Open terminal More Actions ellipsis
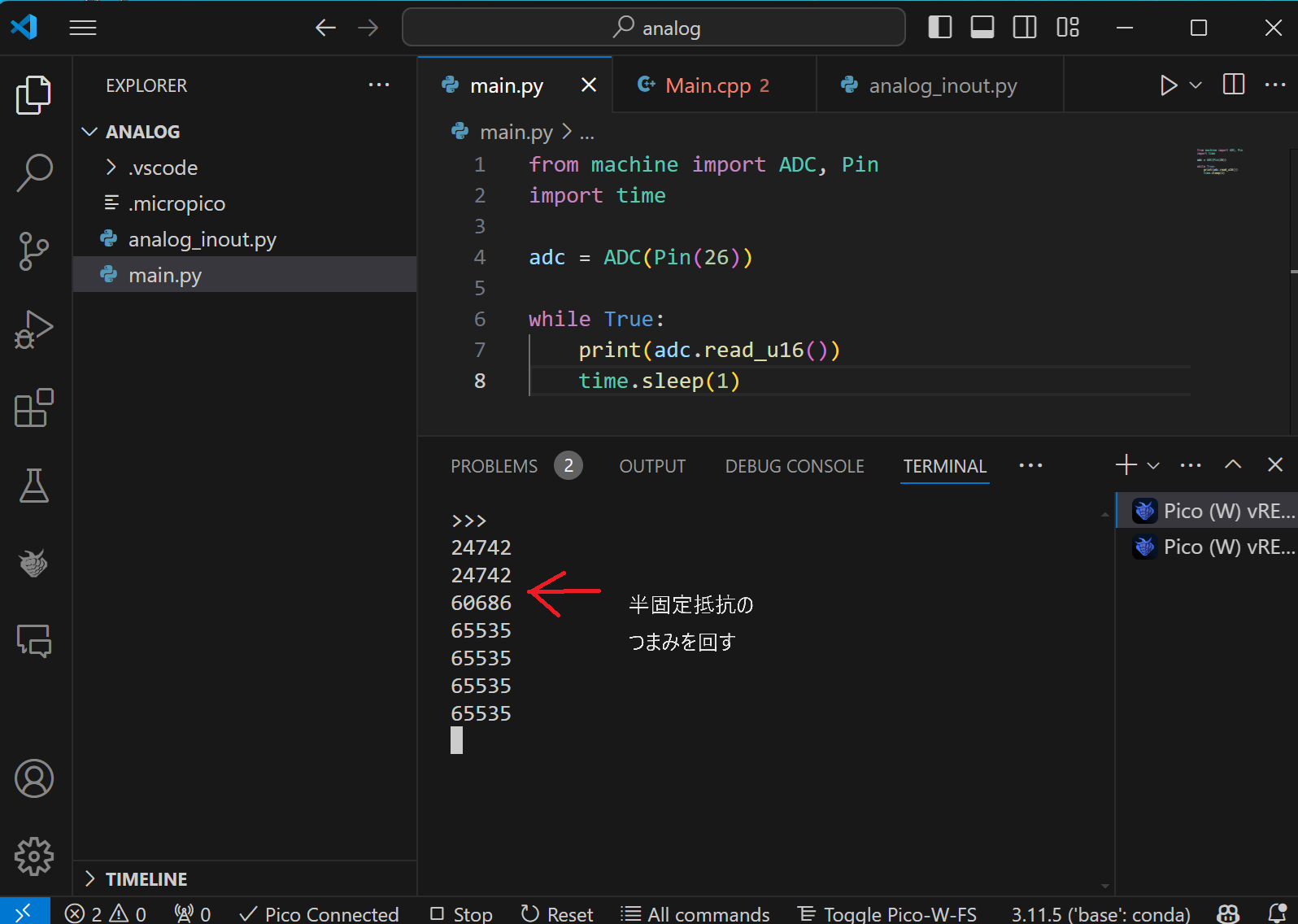This screenshot has width=1298, height=924. 1191,465
